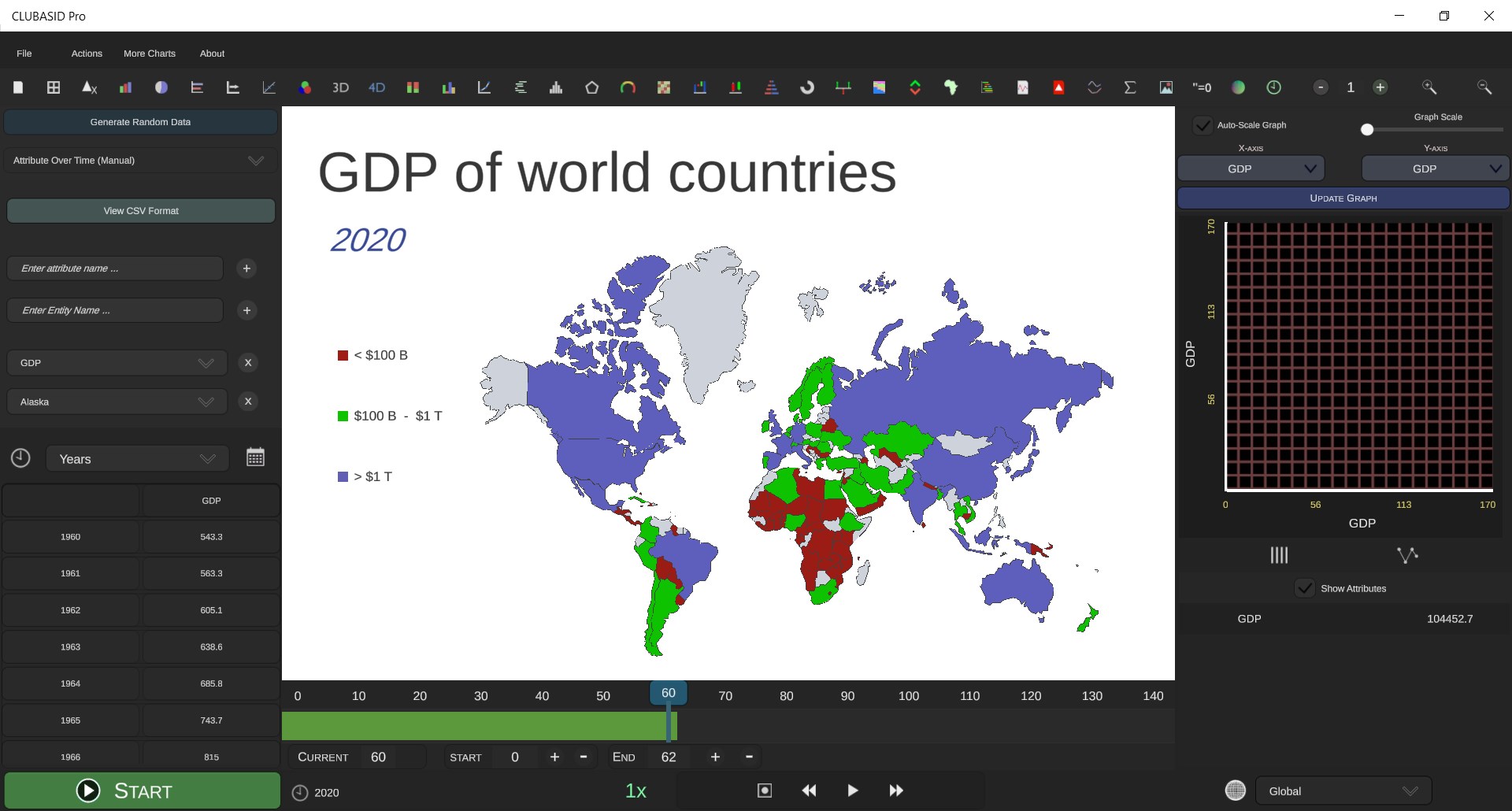Play the timeline animation

852,791
